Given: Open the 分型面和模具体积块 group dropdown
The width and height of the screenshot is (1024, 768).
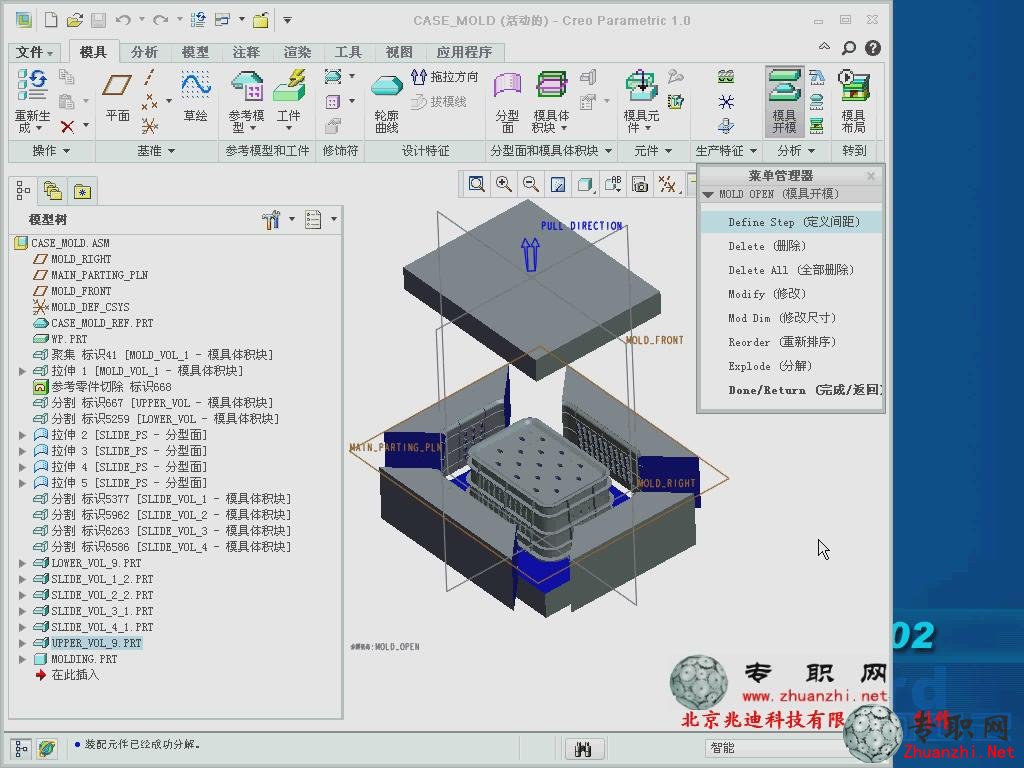Looking at the screenshot, I should (x=551, y=151).
